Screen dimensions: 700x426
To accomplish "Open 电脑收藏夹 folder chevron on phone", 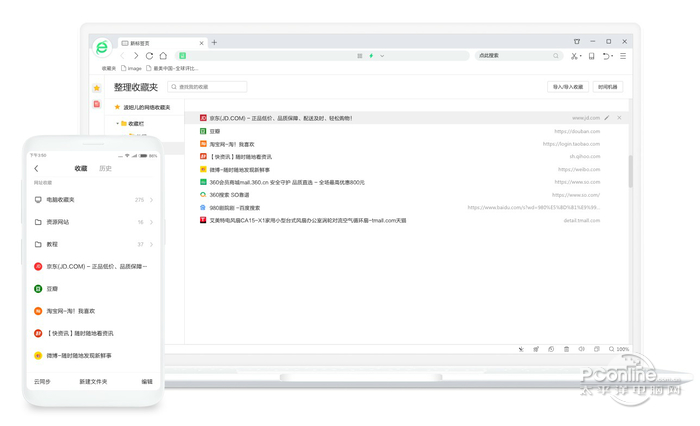I will point(152,200).
